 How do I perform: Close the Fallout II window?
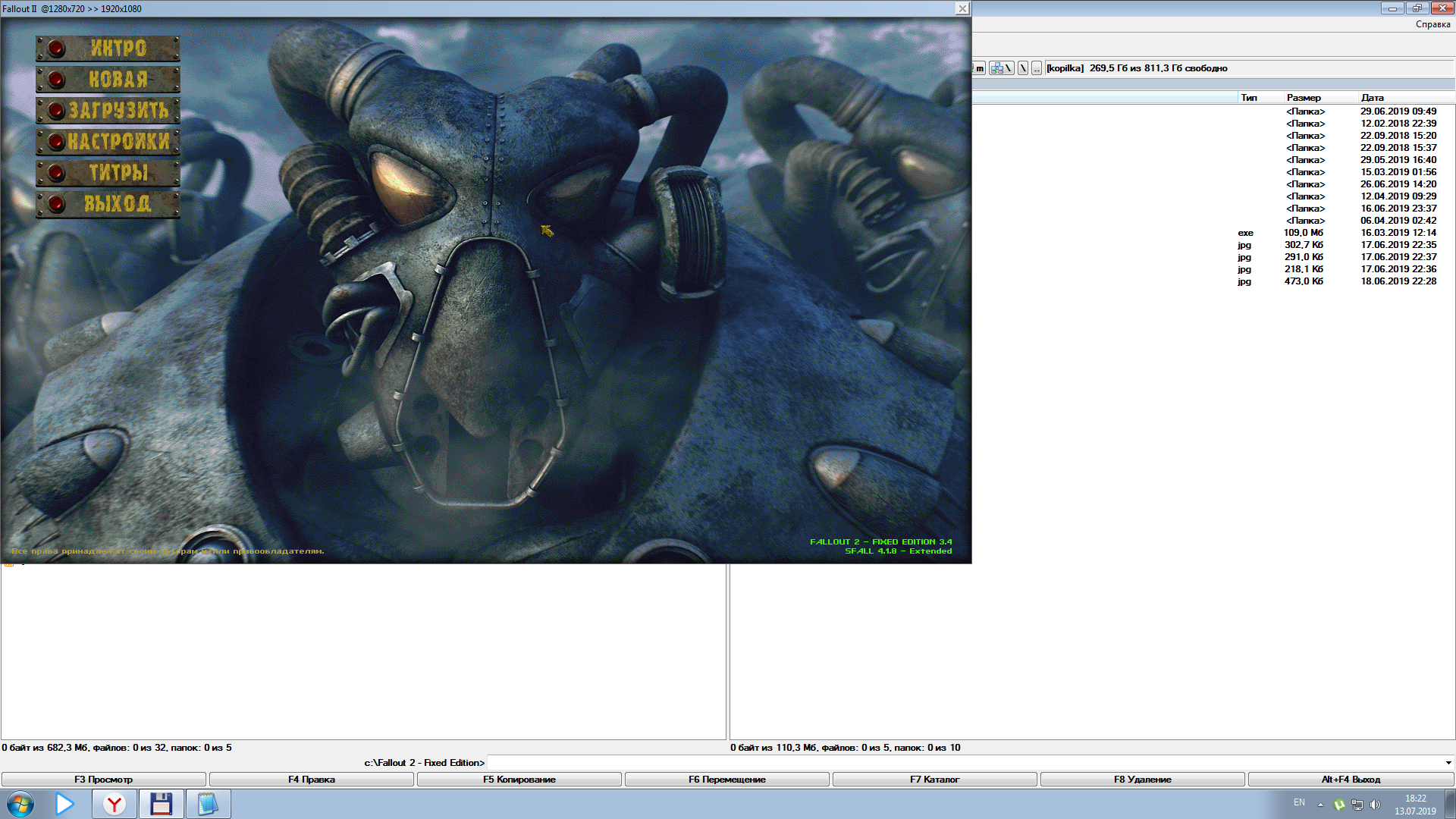pyautogui.click(x=962, y=8)
